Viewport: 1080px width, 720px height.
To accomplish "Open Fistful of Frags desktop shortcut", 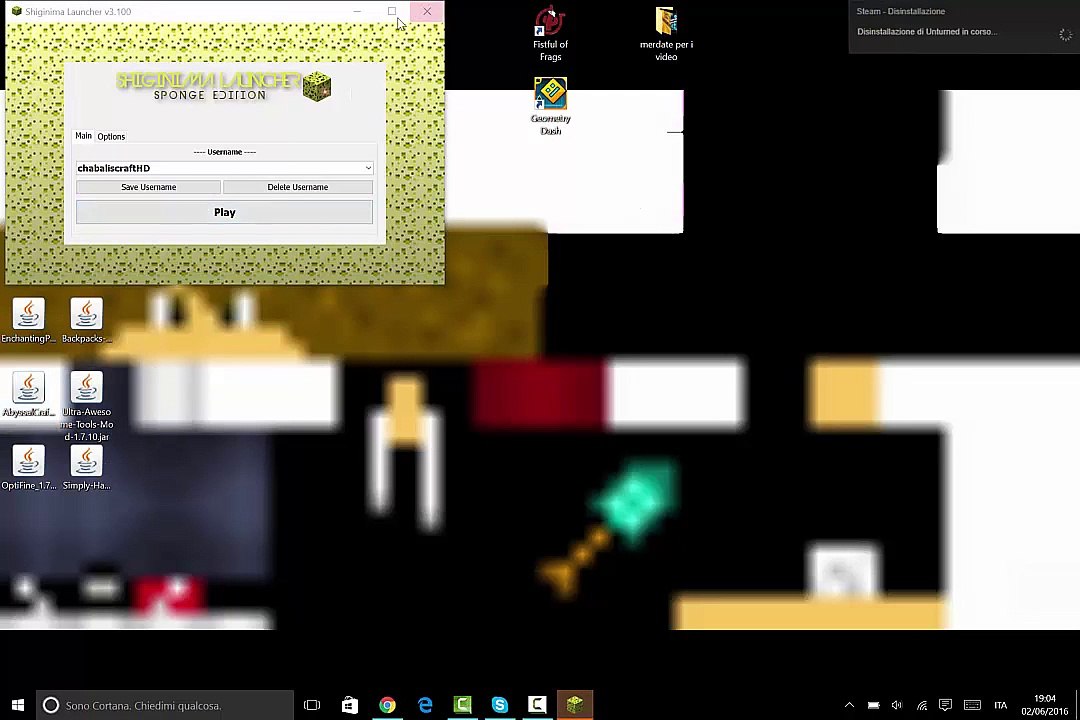I will 550,34.
